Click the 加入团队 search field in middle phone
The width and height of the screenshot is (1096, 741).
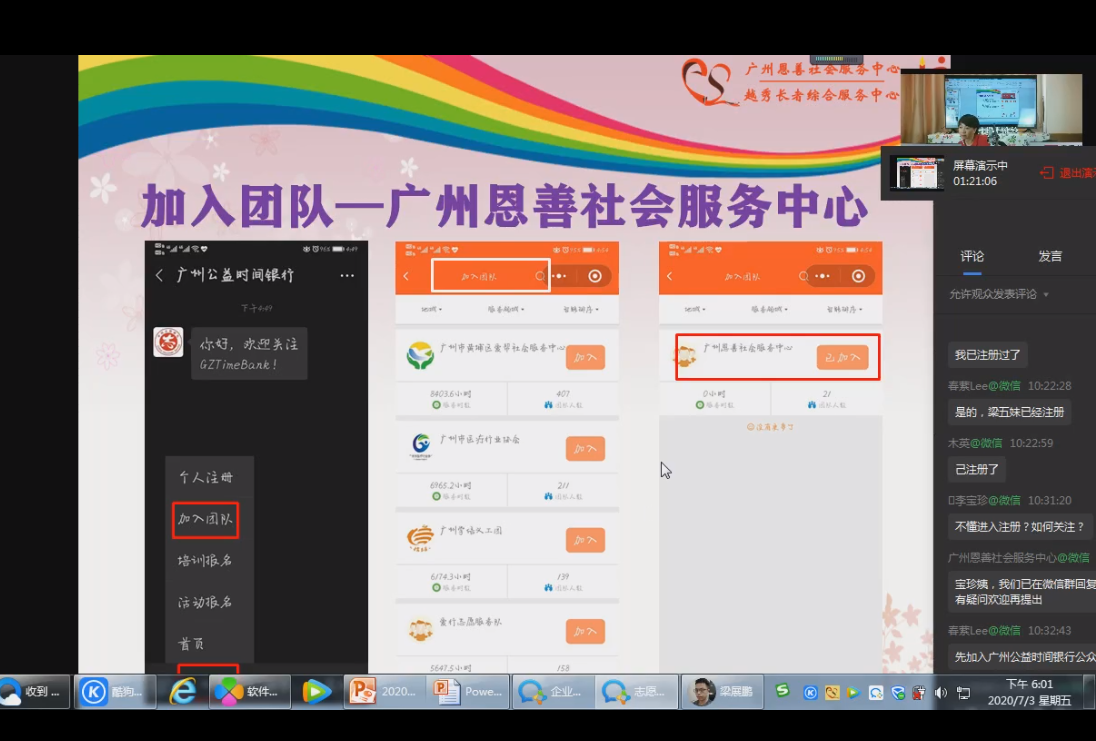click(491, 275)
